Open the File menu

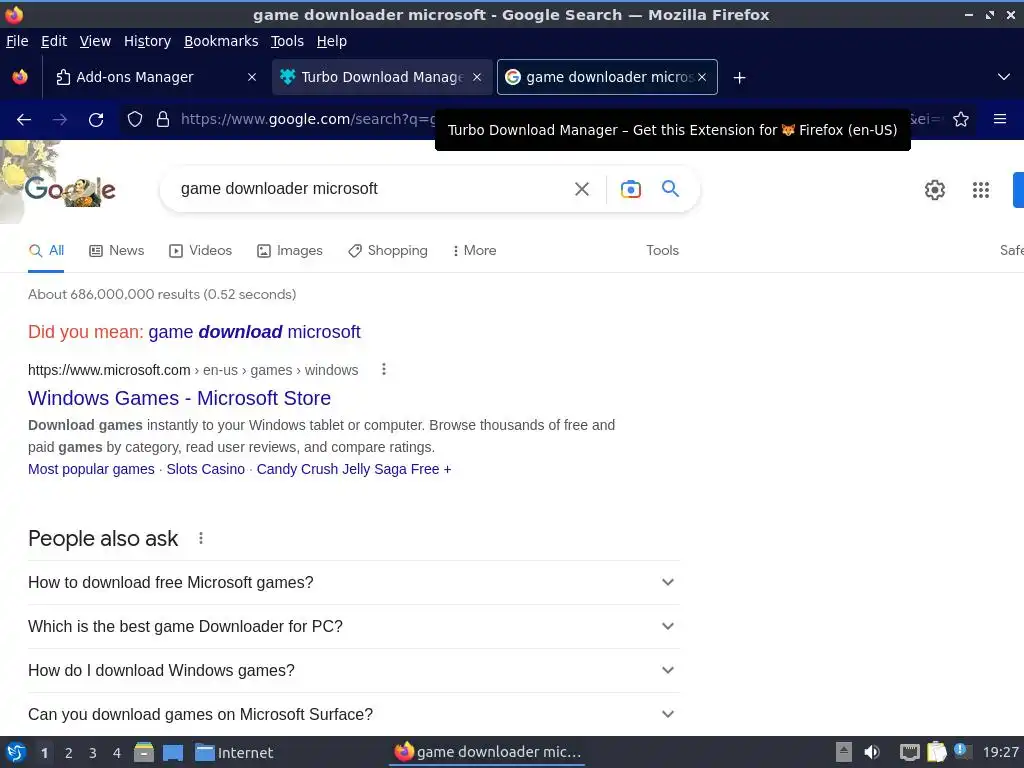17,41
